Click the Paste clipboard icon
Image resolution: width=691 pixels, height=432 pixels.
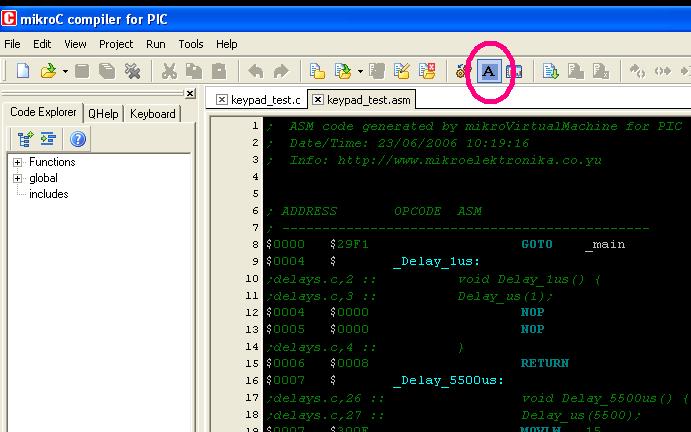click(x=219, y=71)
